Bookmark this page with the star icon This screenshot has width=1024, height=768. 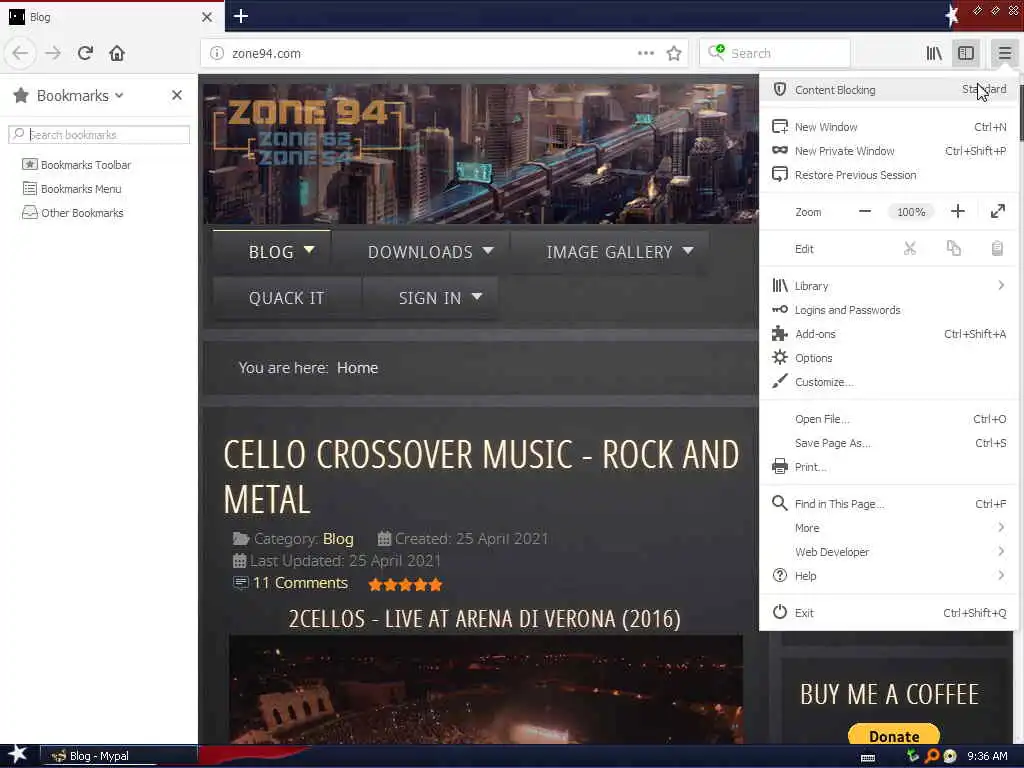[674, 54]
